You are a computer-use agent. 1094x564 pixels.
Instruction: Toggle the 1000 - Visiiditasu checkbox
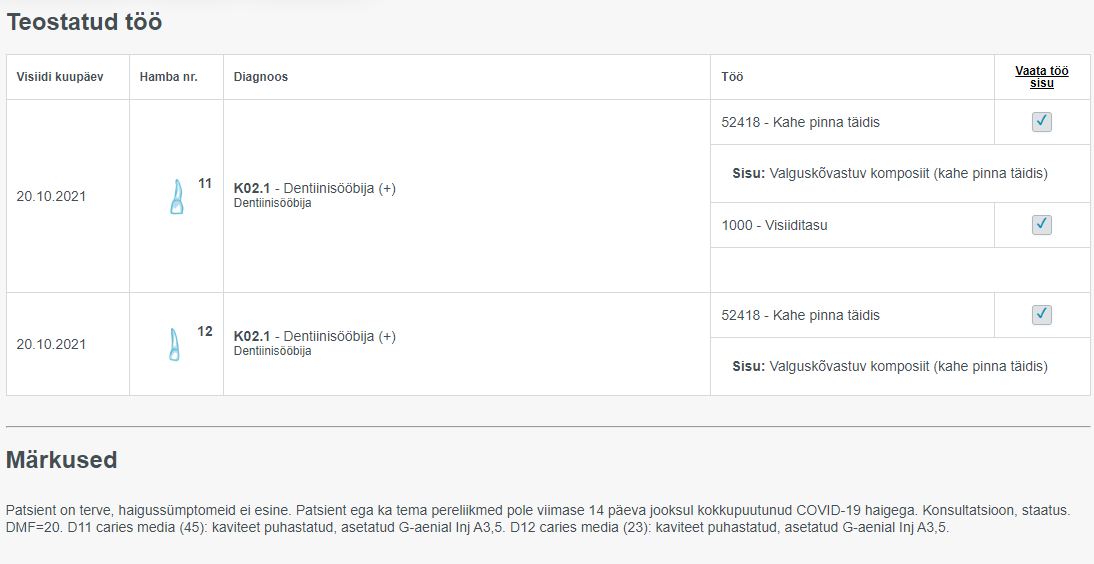pyautogui.click(x=1042, y=225)
